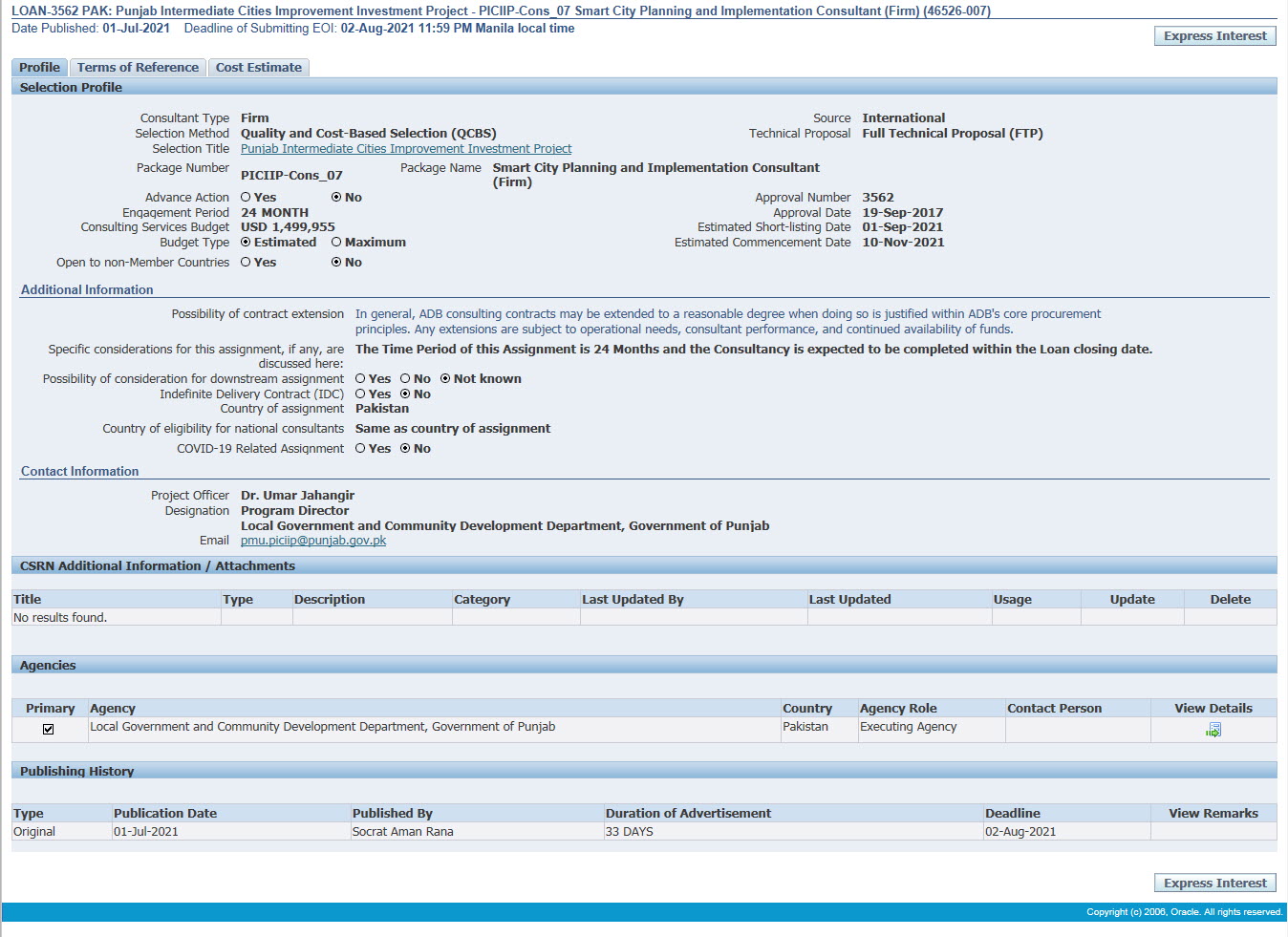
Task: Click the 'Dr. Umar Jahangir' project officer name
Action: (x=297, y=495)
